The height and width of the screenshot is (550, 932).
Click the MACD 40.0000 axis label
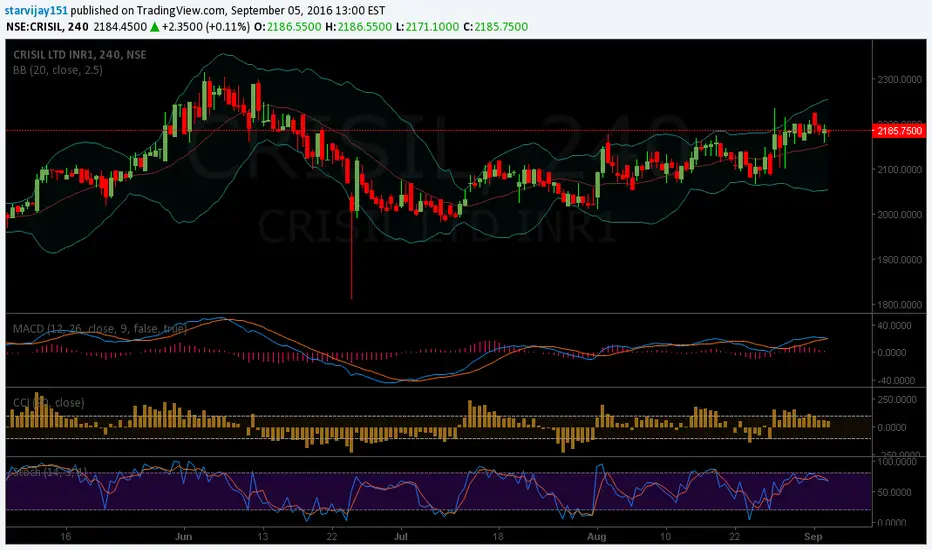click(895, 325)
